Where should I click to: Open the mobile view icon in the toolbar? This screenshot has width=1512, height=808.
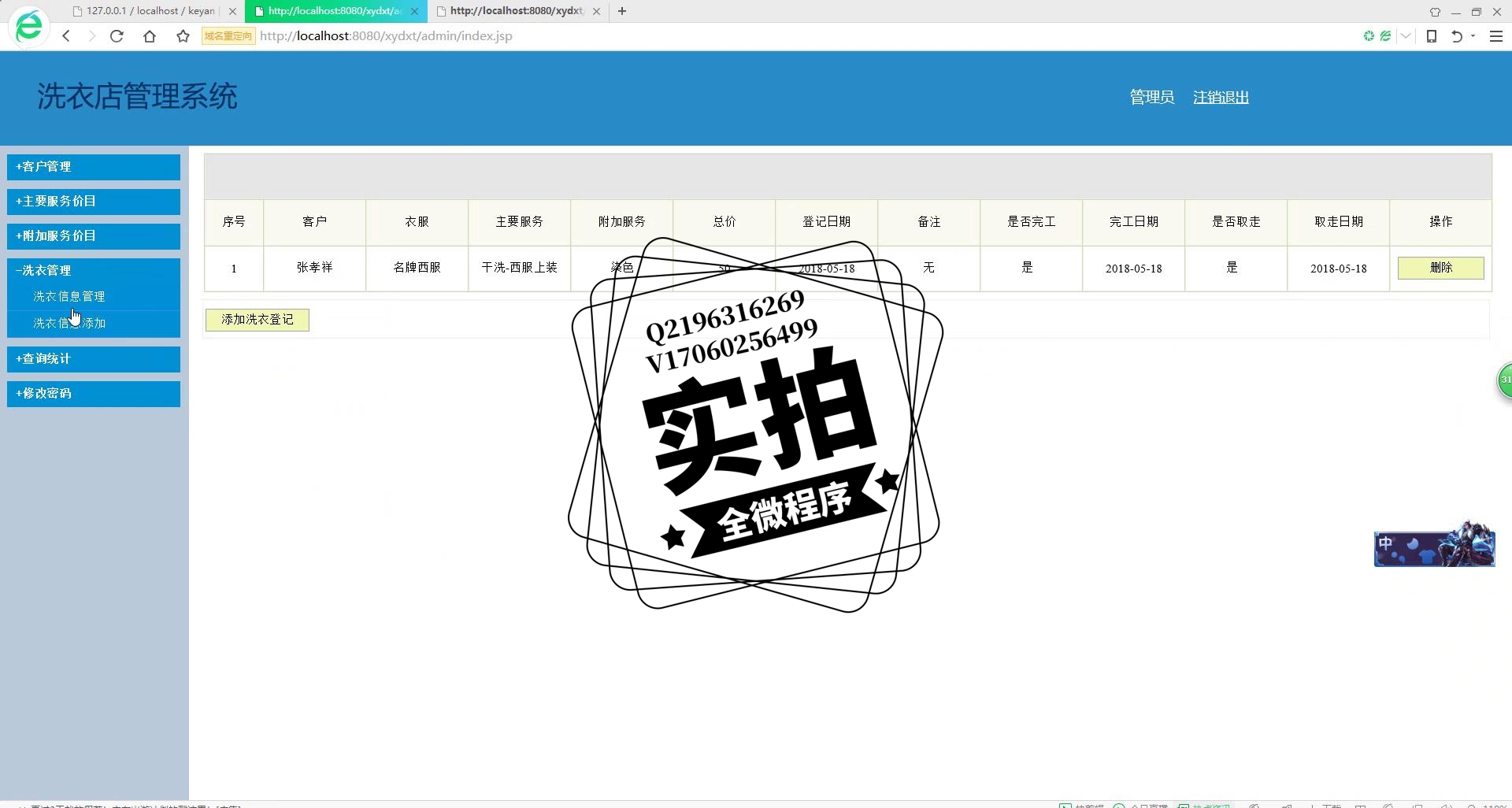point(1432,36)
